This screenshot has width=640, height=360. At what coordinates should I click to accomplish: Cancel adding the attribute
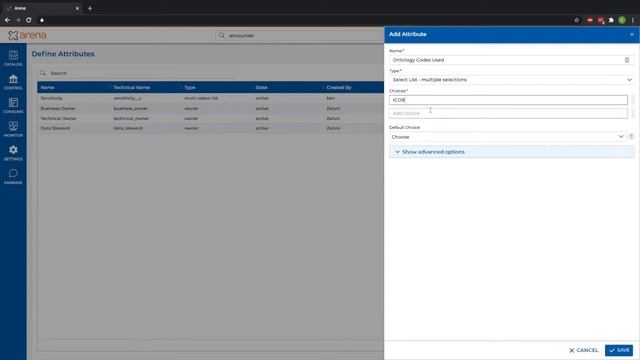click(584, 350)
